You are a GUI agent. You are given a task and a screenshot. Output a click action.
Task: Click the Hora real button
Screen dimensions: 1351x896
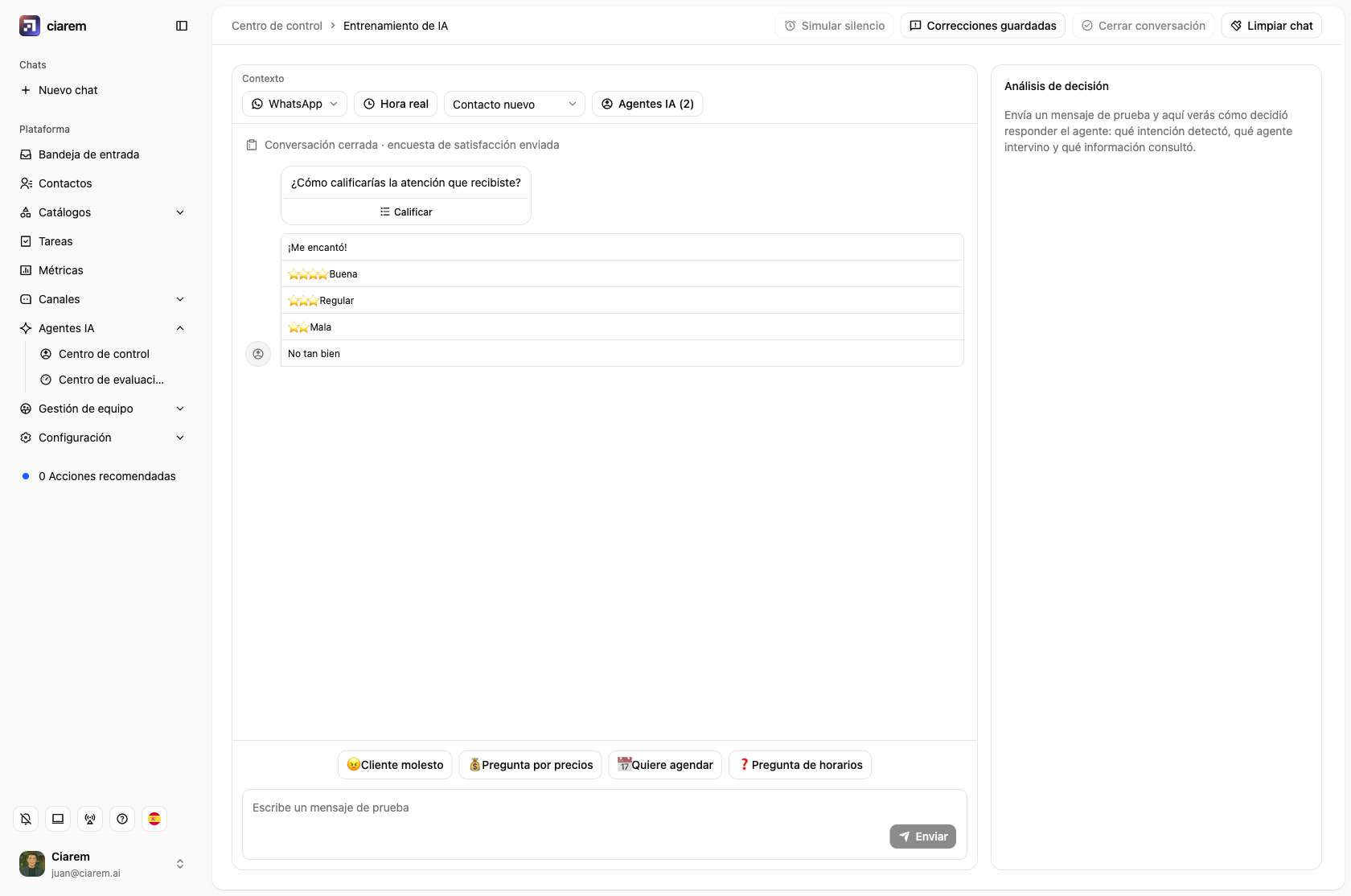click(x=396, y=104)
